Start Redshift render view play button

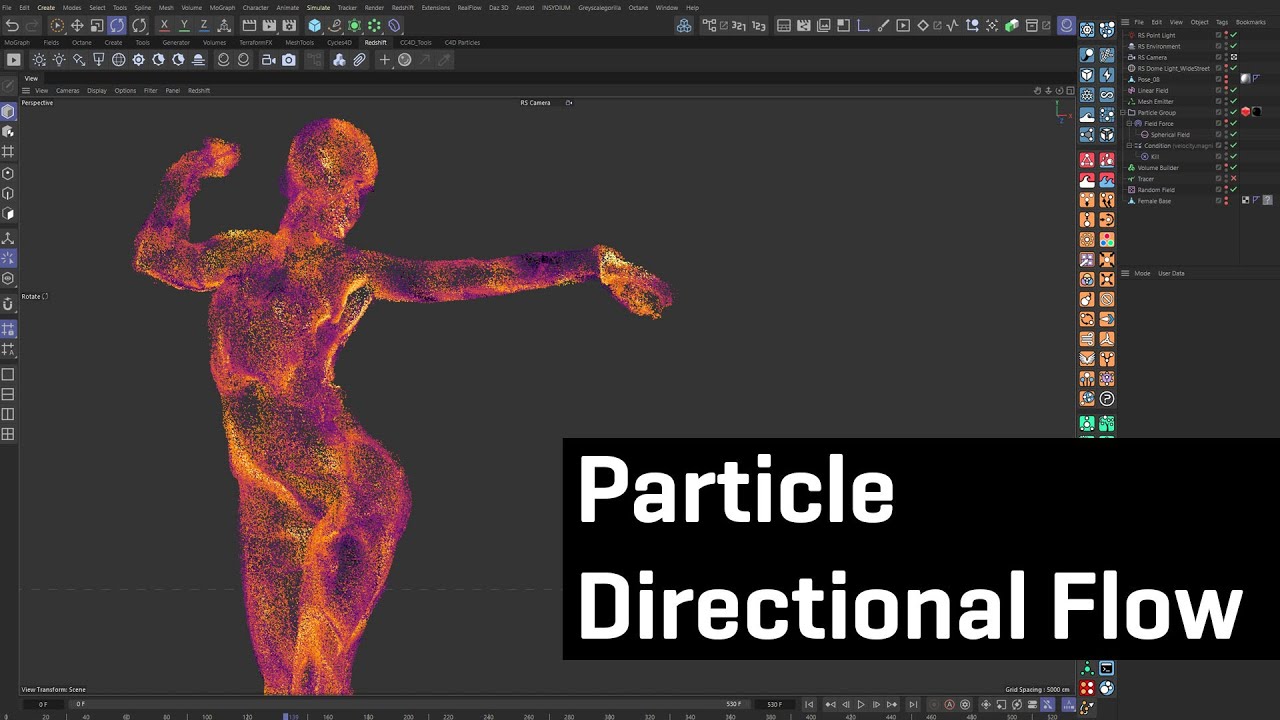[x=14, y=60]
